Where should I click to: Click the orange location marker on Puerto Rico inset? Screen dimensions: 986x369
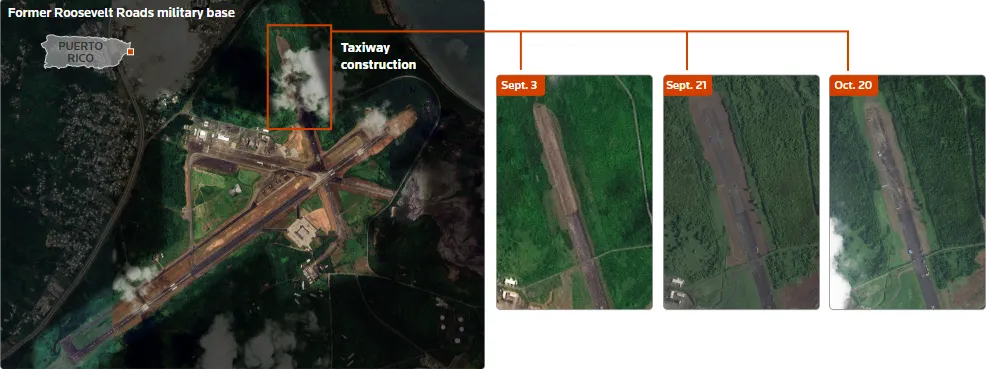point(130,52)
